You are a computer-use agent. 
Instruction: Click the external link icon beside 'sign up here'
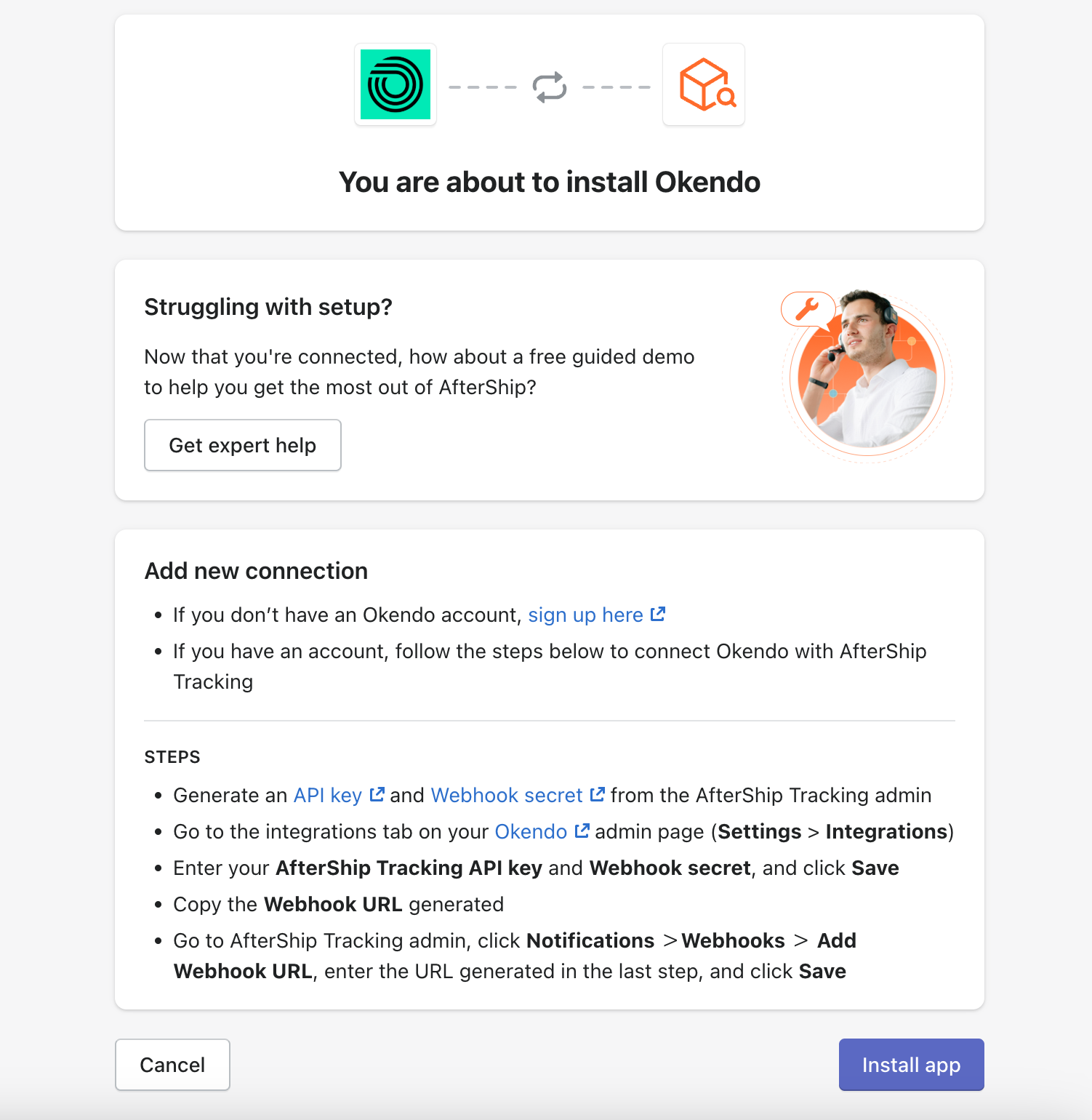pyautogui.click(x=658, y=613)
